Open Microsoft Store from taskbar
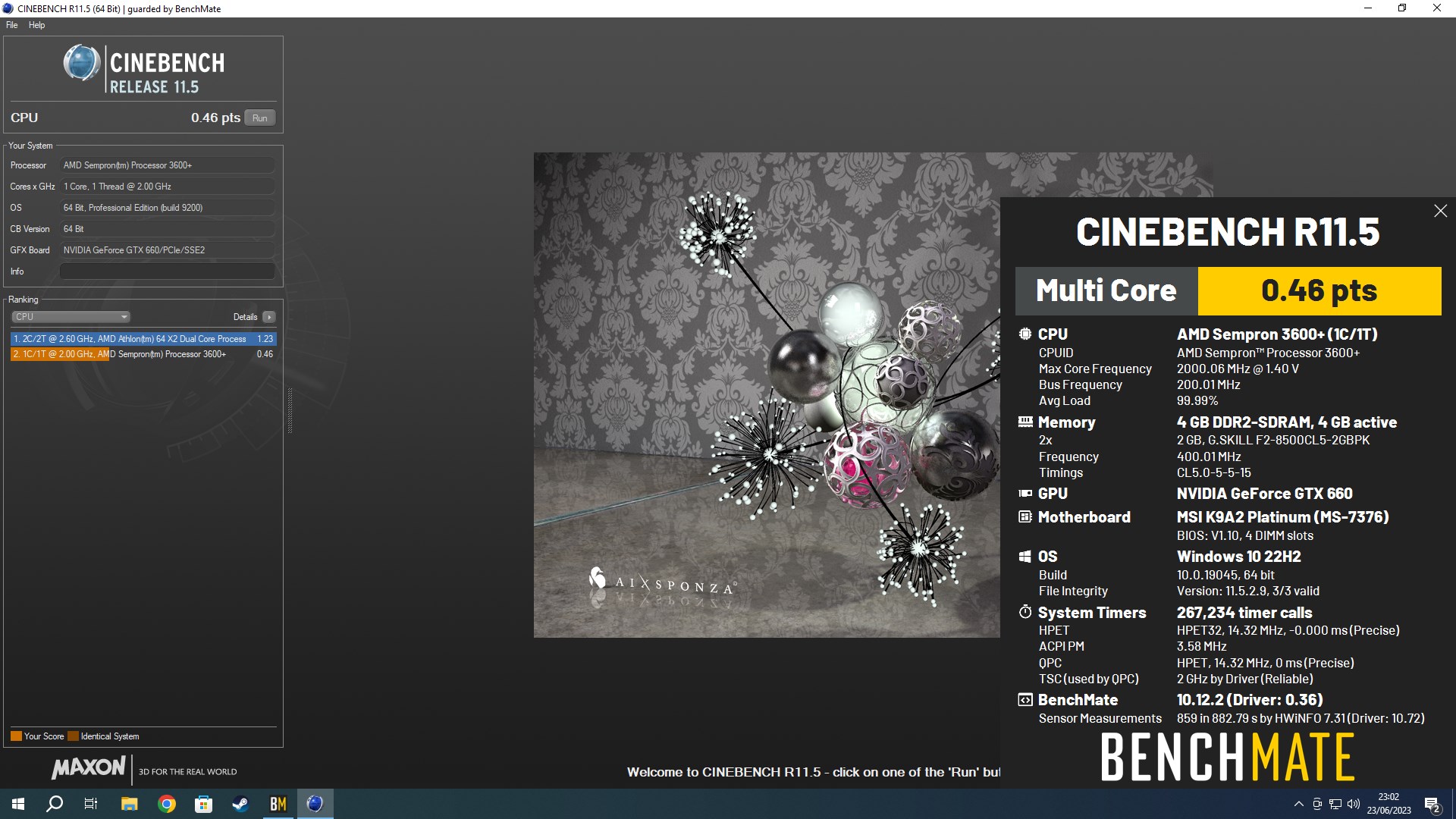The image size is (1456, 819). pyautogui.click(x=203, y=804)
